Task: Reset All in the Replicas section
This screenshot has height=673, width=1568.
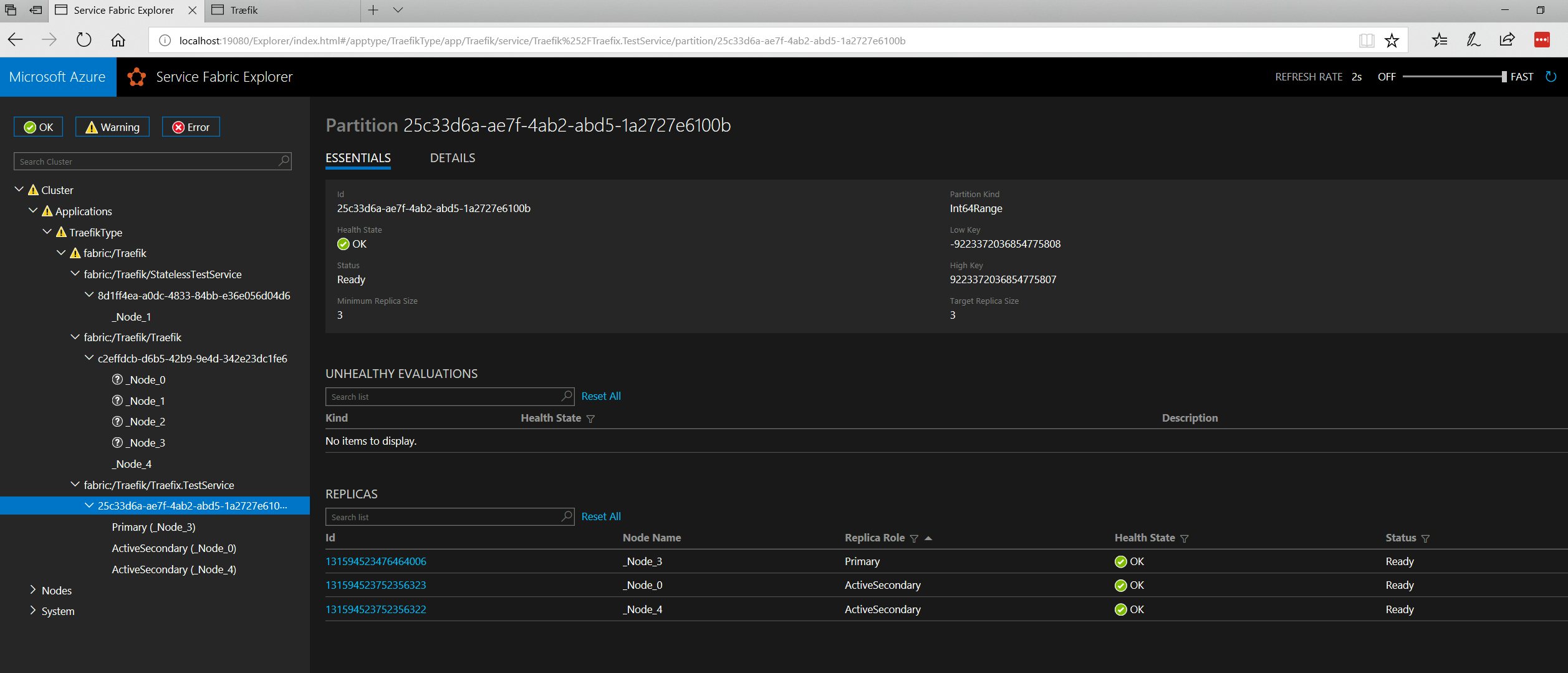Action: point(601,516)
